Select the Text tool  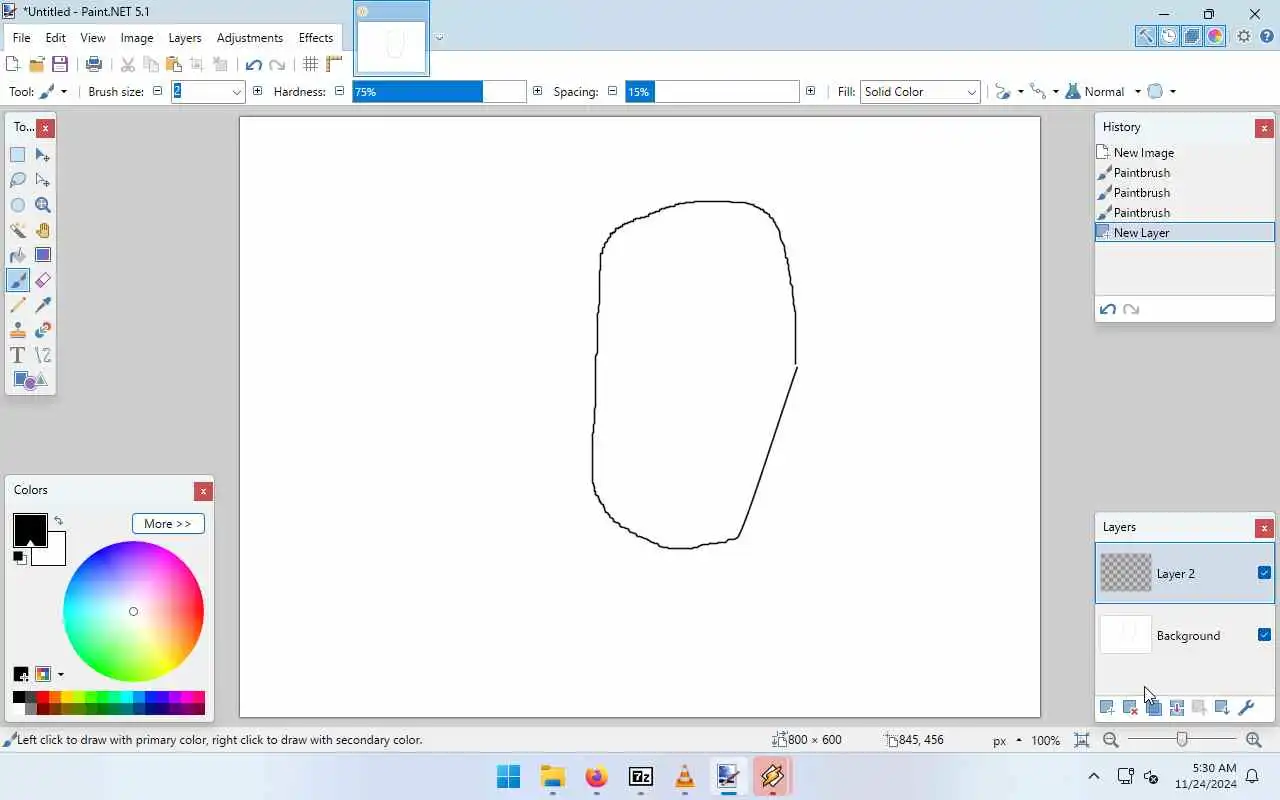(x=18, y=355)
